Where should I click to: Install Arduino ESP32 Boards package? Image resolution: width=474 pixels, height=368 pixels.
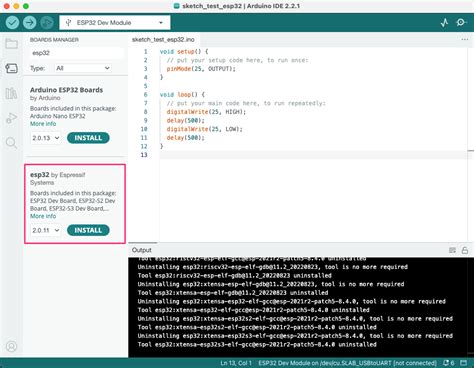(x=88, y=138)
